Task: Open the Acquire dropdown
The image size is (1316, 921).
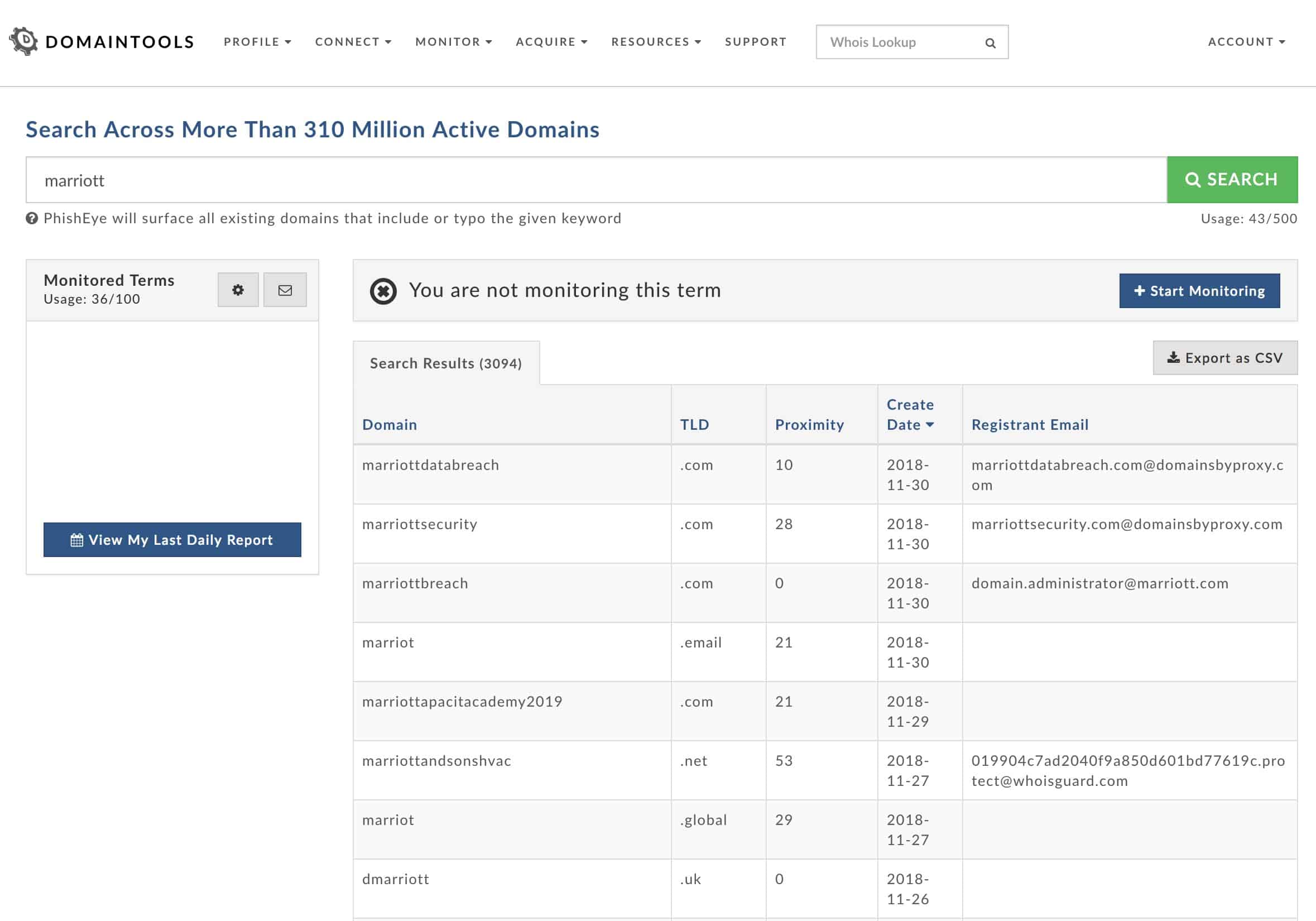Action: [551, 42]
